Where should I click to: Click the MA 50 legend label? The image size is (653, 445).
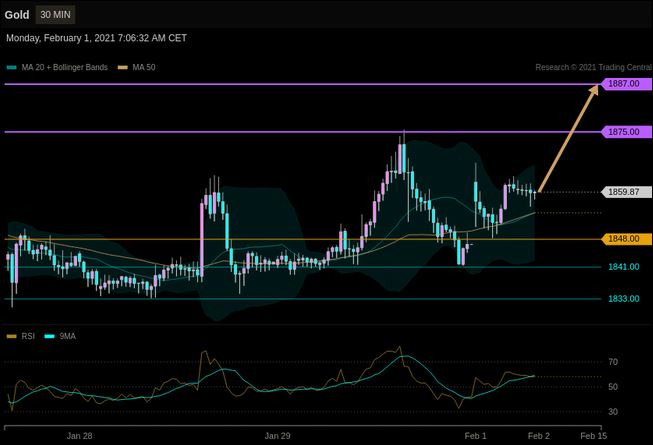[x=144, y=67]
